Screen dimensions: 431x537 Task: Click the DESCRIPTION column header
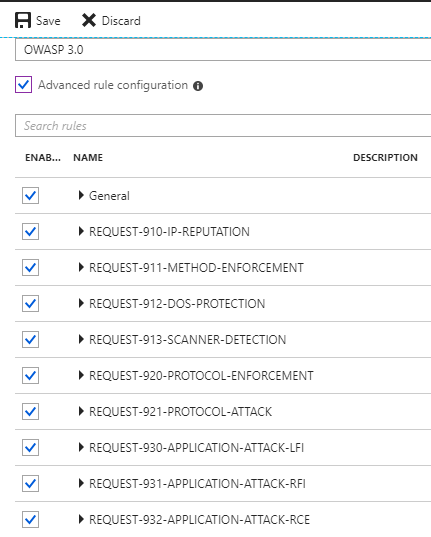pyautogui.click(x=385, y=158)
